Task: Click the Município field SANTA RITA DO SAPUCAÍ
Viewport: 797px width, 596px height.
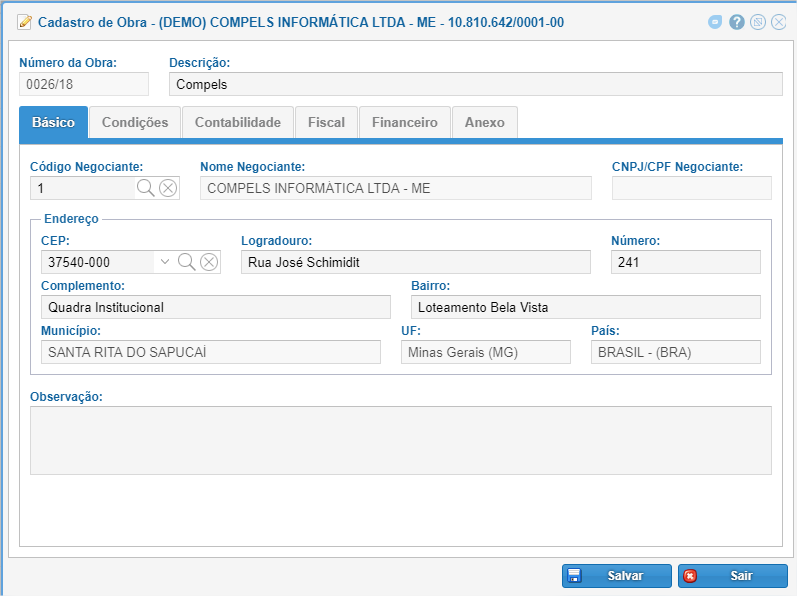Action: 211,352
